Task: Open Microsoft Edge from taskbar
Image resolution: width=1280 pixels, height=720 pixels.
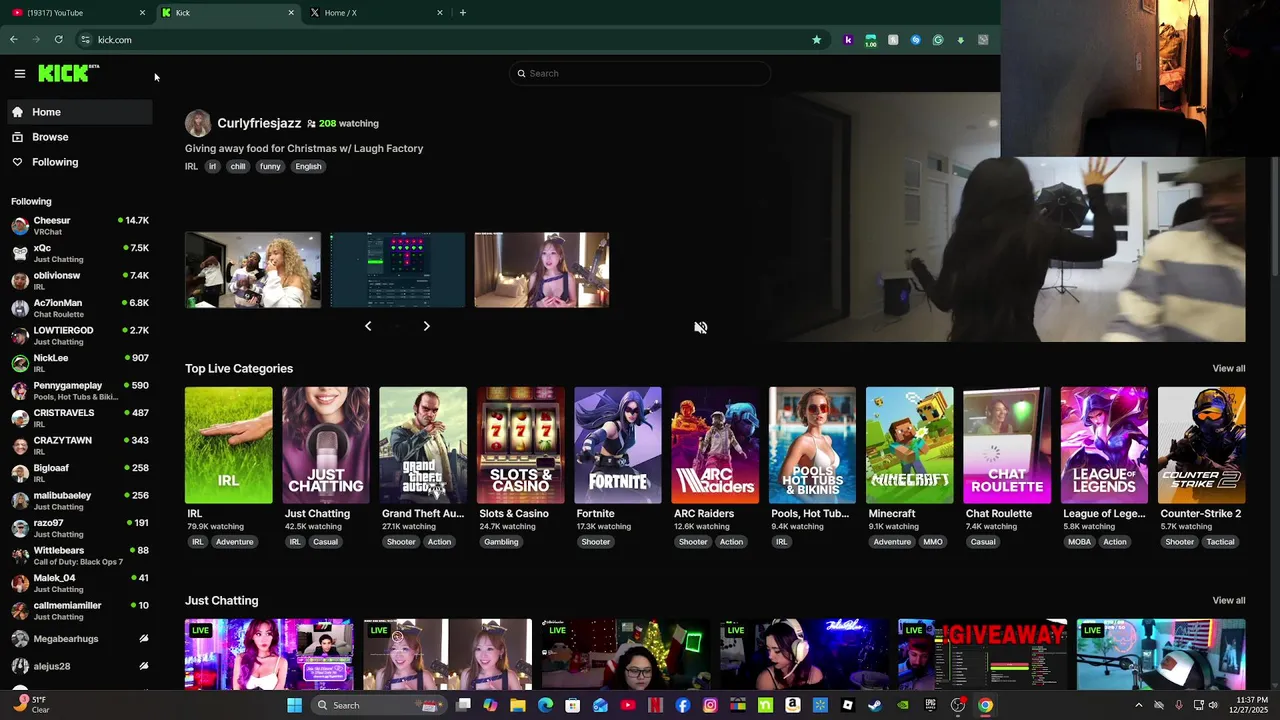Action: pos(545,705)
